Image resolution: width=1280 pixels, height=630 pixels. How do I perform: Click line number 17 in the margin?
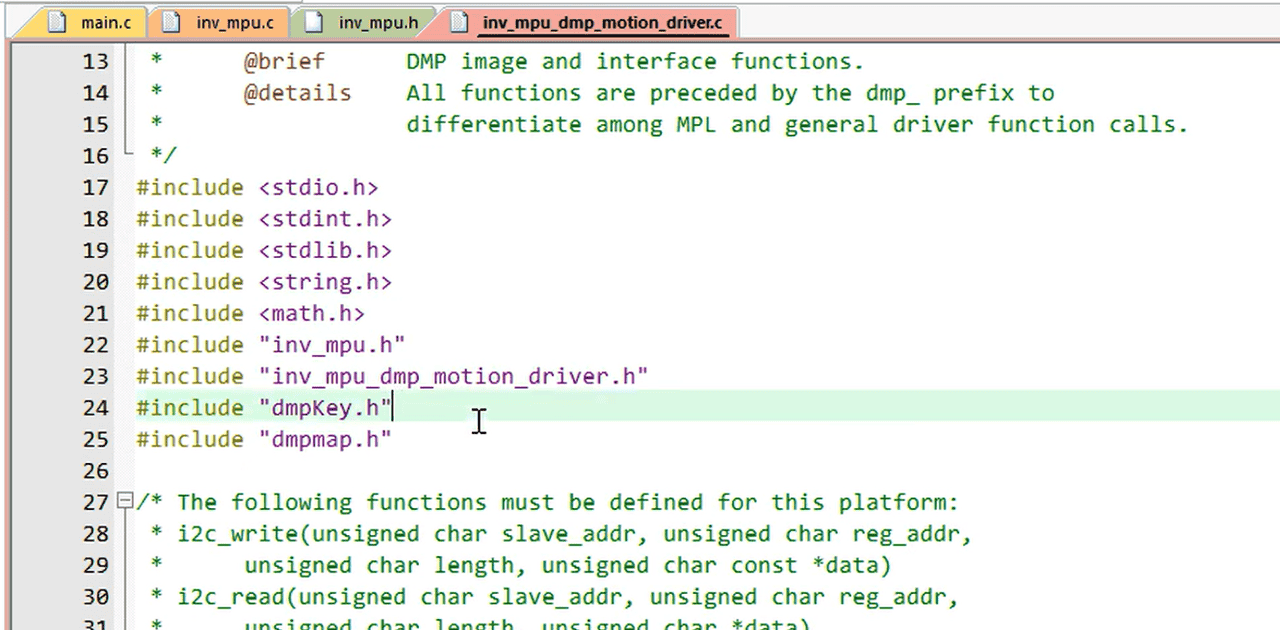click(95, 187)
